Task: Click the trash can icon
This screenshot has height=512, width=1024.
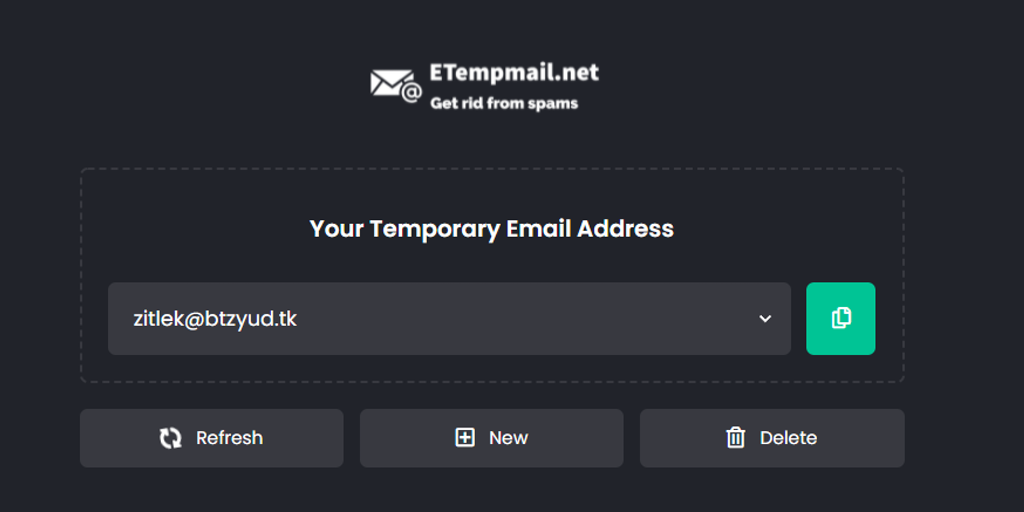Action: (736, 438)
